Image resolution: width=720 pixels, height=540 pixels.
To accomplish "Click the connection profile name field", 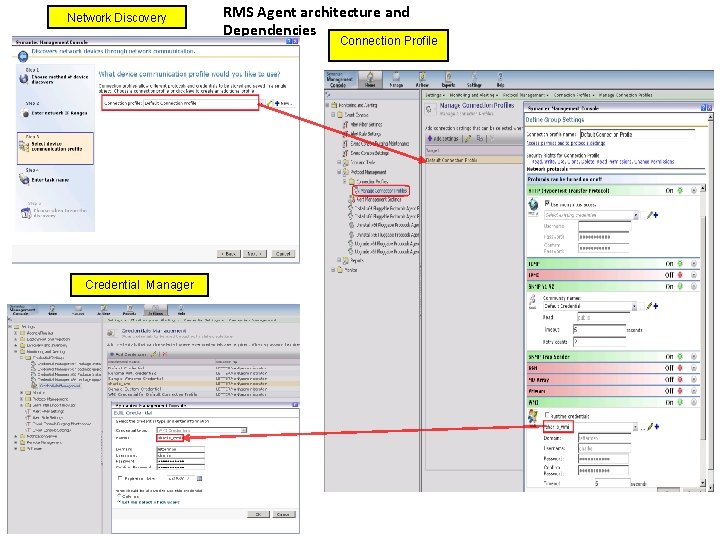I will pyautogui.click(x=637, y=134).
